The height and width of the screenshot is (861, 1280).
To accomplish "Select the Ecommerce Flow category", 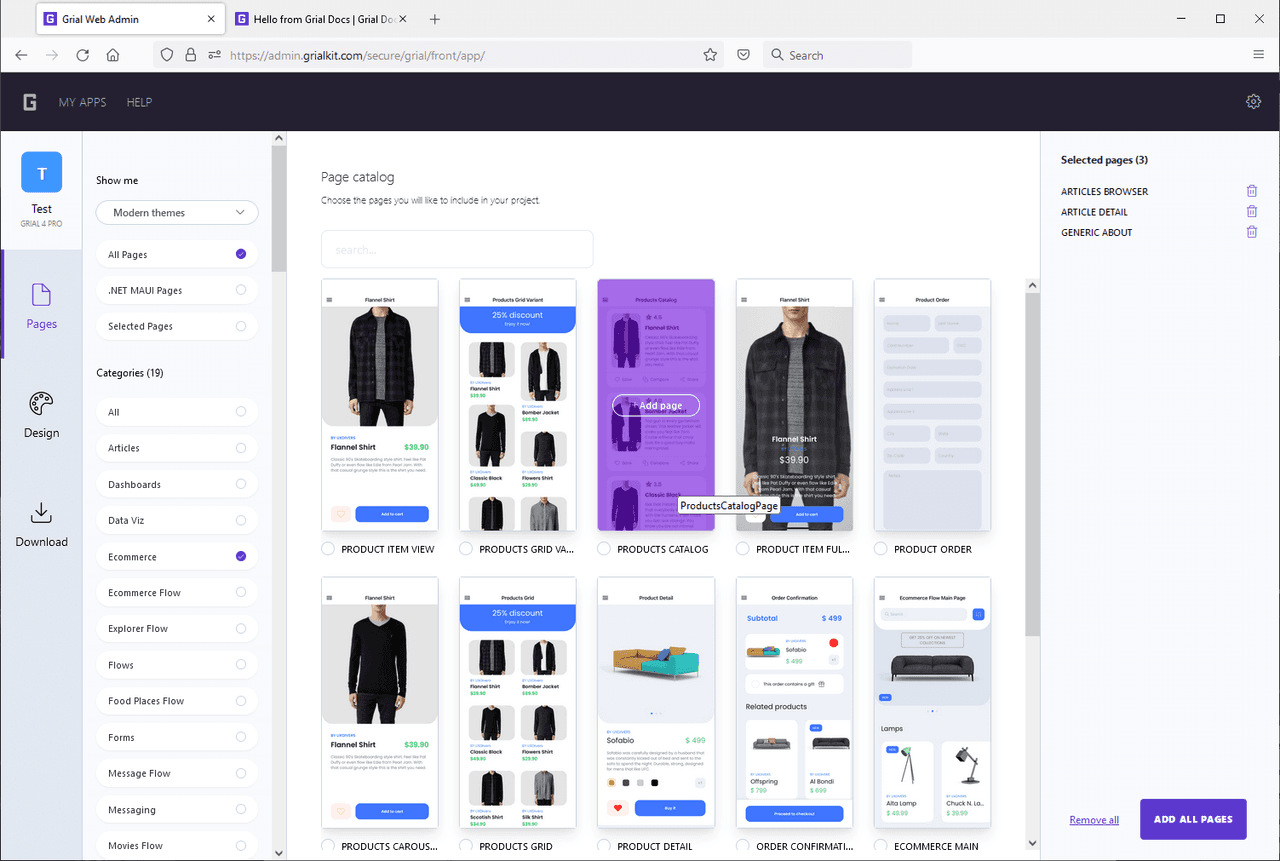I will coord(177,593).
